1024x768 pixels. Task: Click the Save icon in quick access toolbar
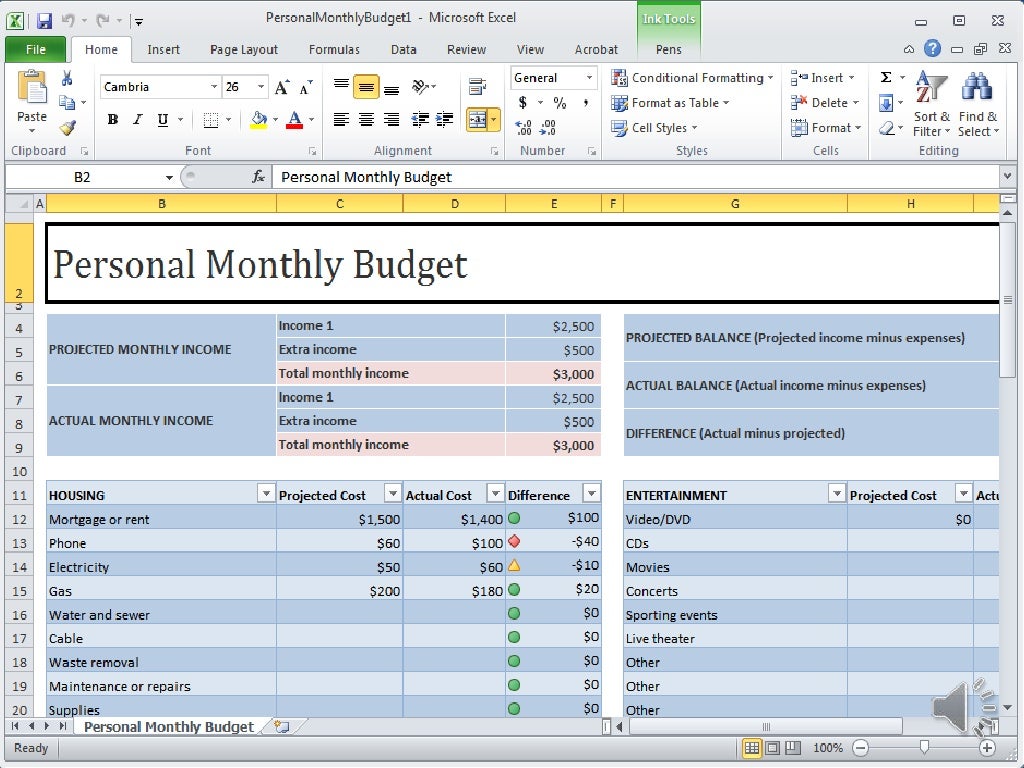click(x=44, y=20)
